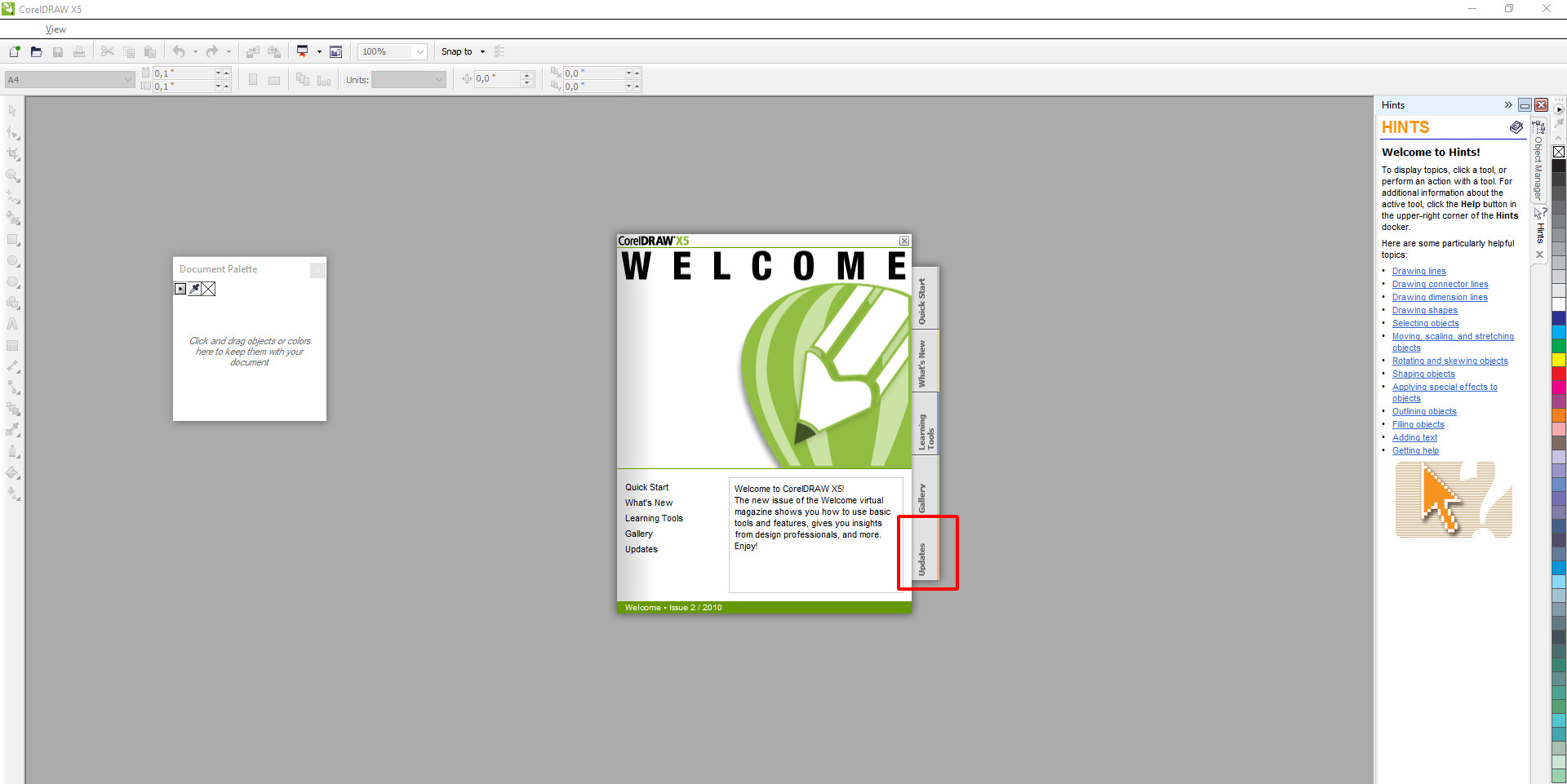Screen dimensions: 1567x784
Task: Select the Ellipse tool
Action: pos(13,261)
